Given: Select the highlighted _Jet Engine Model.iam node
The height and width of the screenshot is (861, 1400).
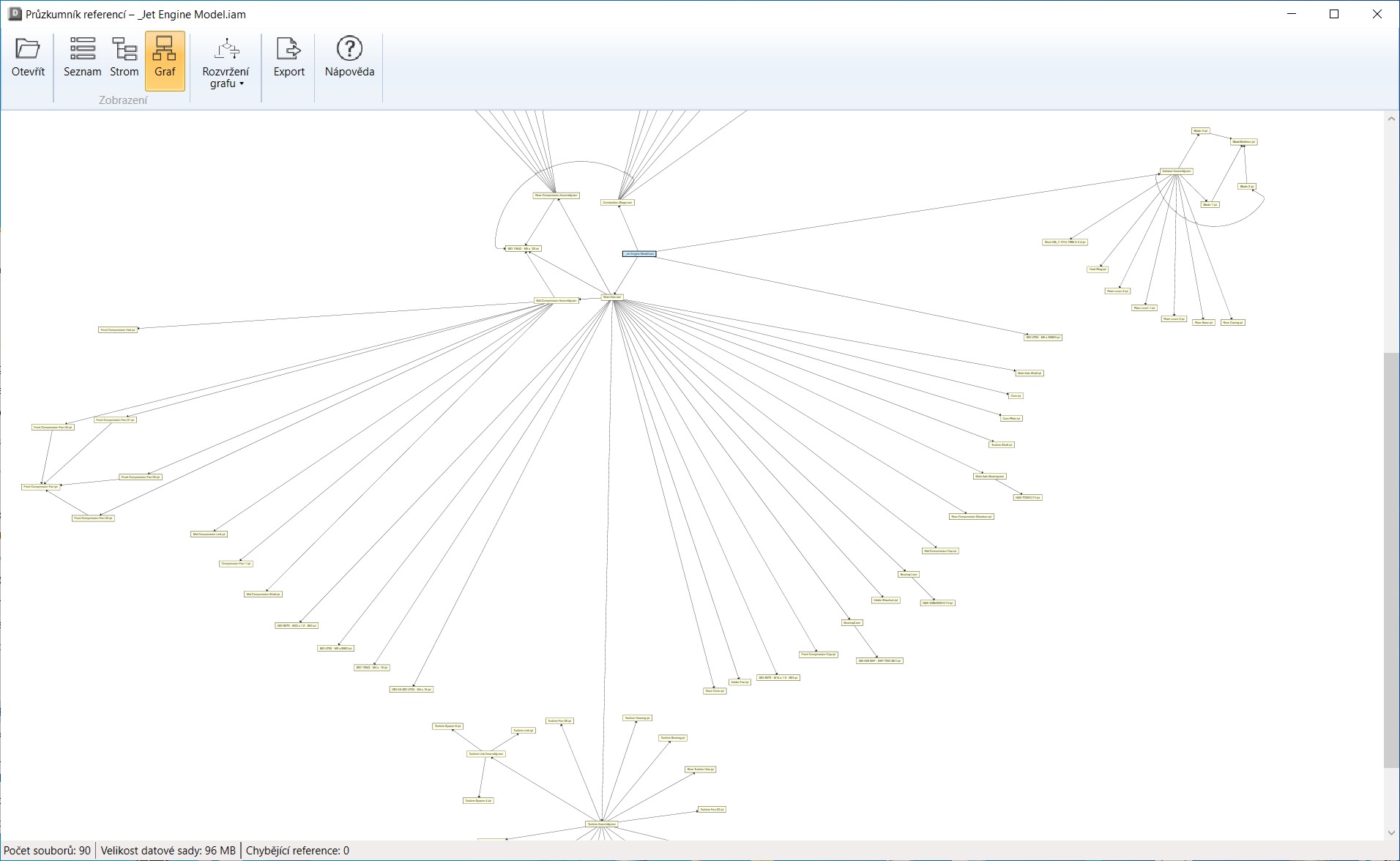Looking at the screenshot, I should (x=639, y=254).
